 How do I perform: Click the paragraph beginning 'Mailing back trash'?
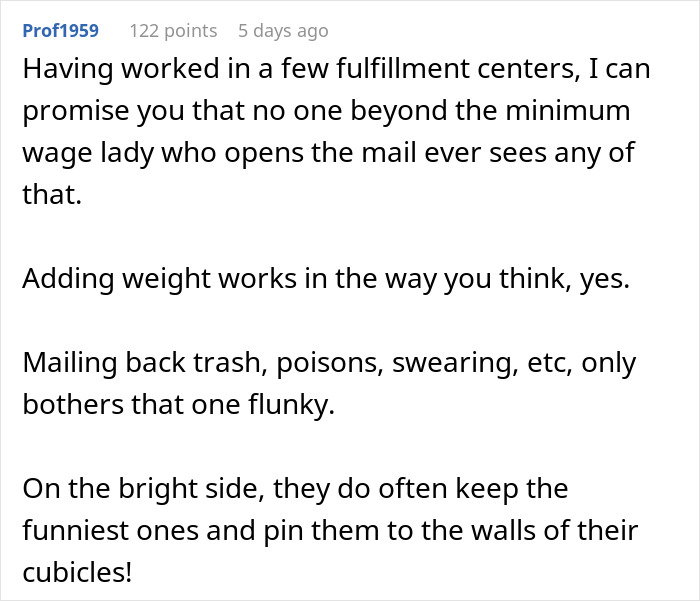coord(328,384)
